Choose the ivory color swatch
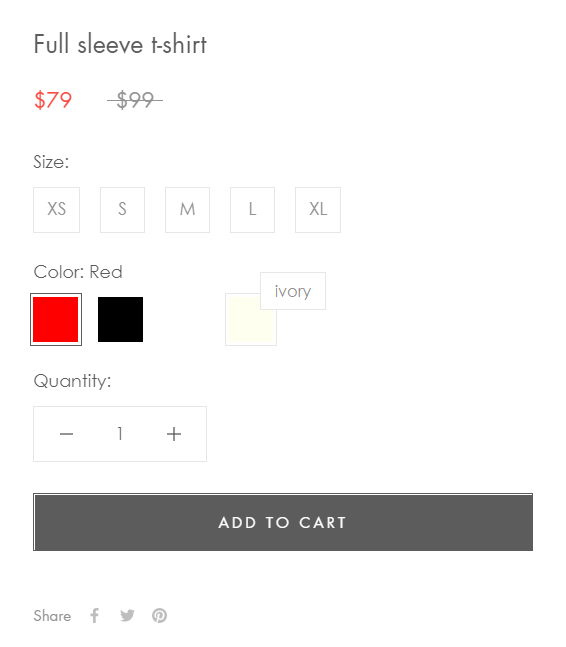 [x=248, y=324]
